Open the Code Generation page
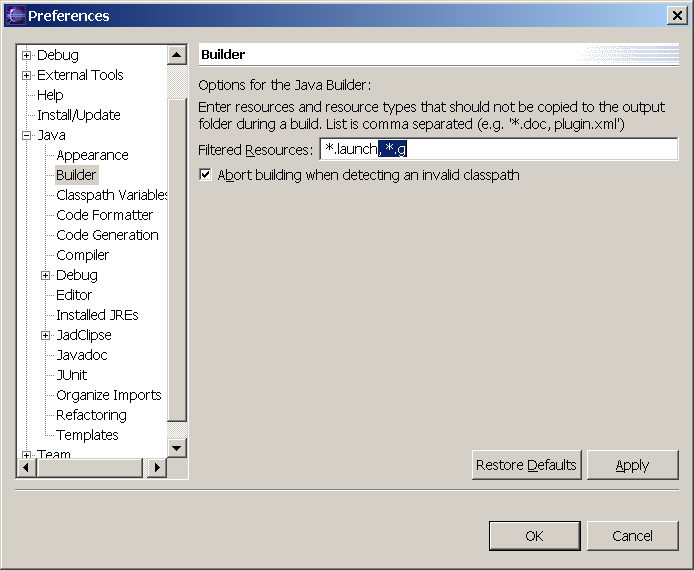The image size is (694, 570). click(107, 235)
